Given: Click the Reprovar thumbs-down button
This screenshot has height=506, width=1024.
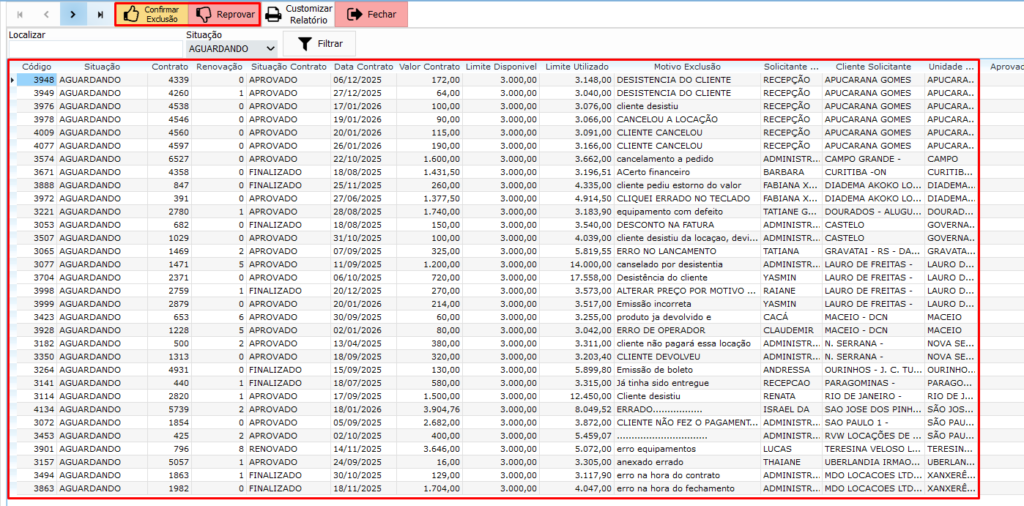Looking at the screenshot, I should 224,15.
